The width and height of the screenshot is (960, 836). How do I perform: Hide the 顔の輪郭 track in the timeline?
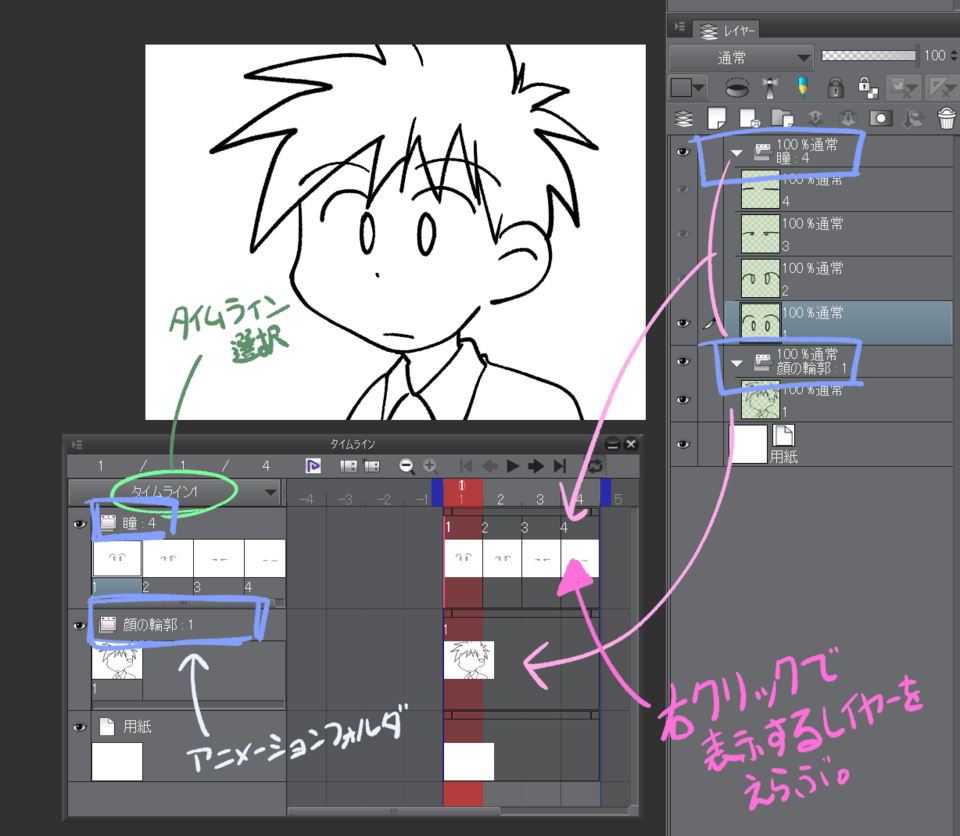80,626
